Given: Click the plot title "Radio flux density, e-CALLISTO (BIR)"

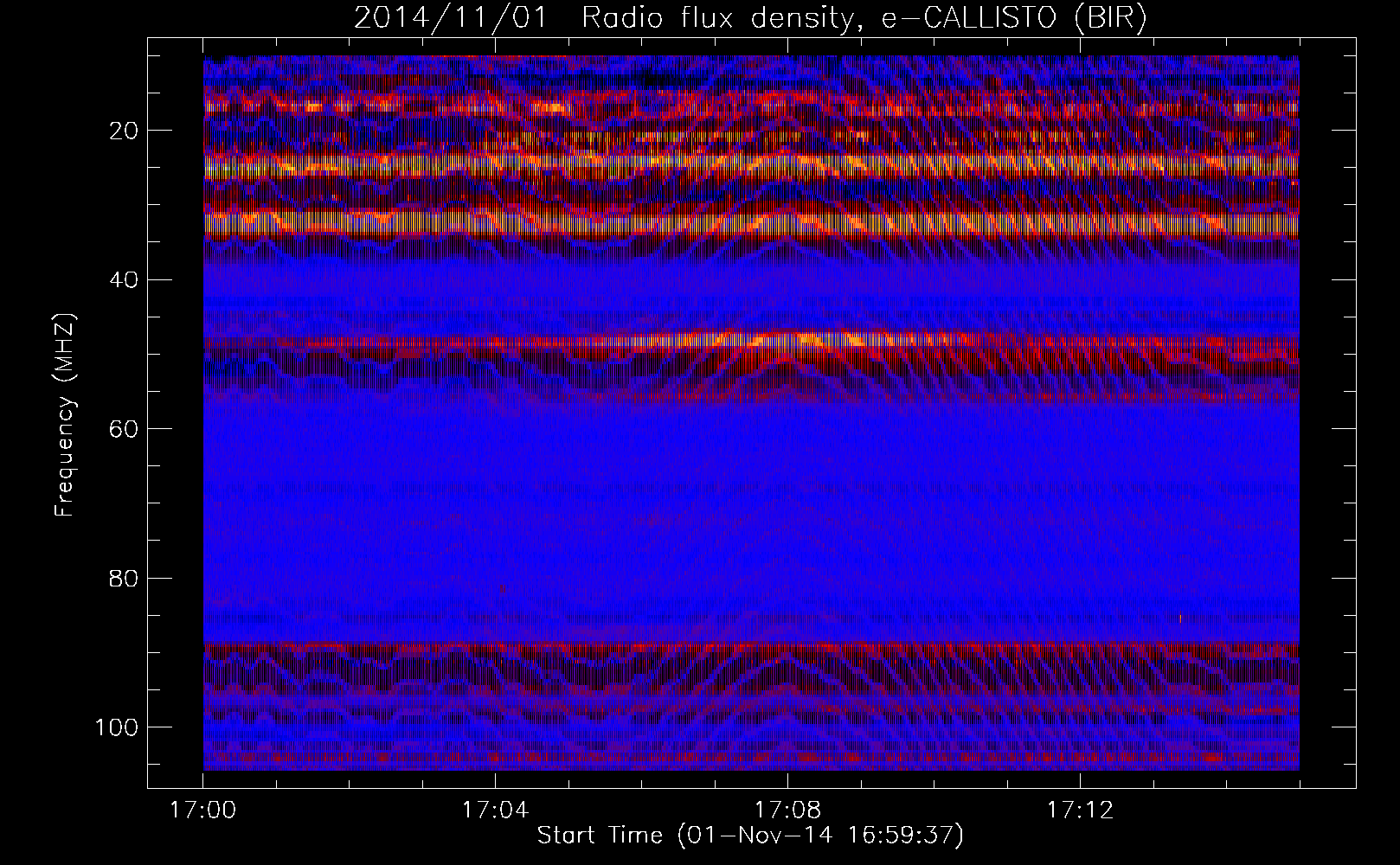Looking at the screenshot, I should (864, 18).
